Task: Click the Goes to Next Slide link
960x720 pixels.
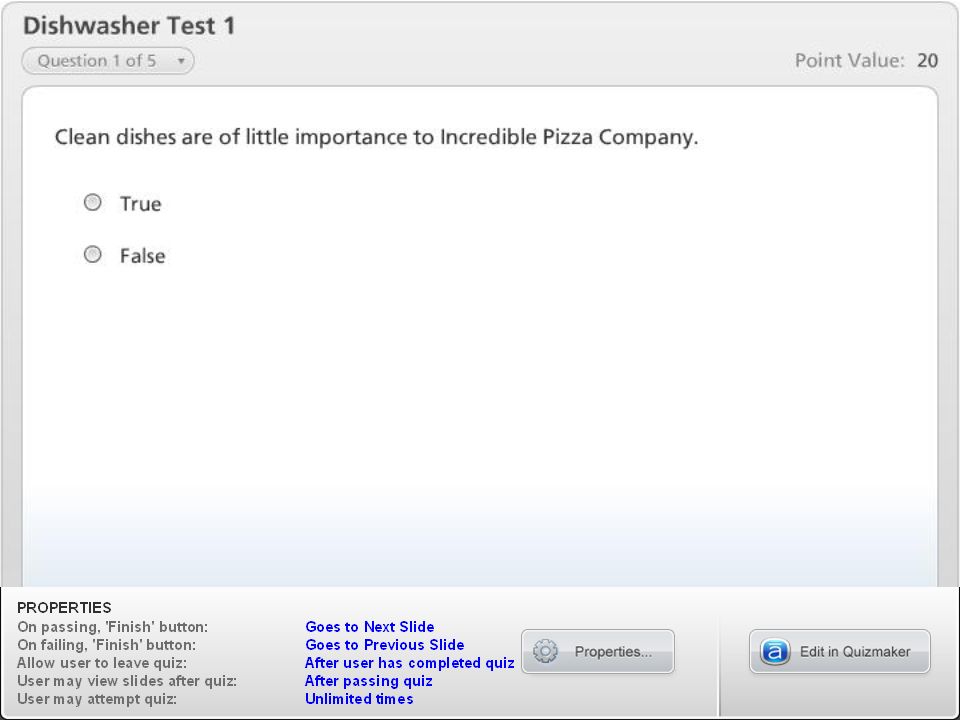Action: coord(370,627)
